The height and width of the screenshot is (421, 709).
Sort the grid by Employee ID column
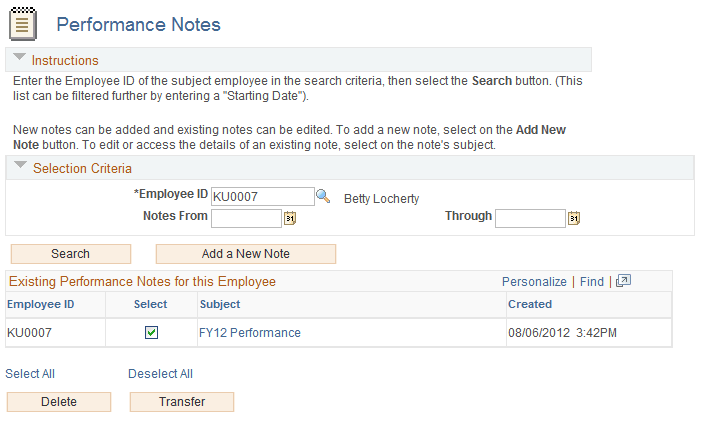41,304
